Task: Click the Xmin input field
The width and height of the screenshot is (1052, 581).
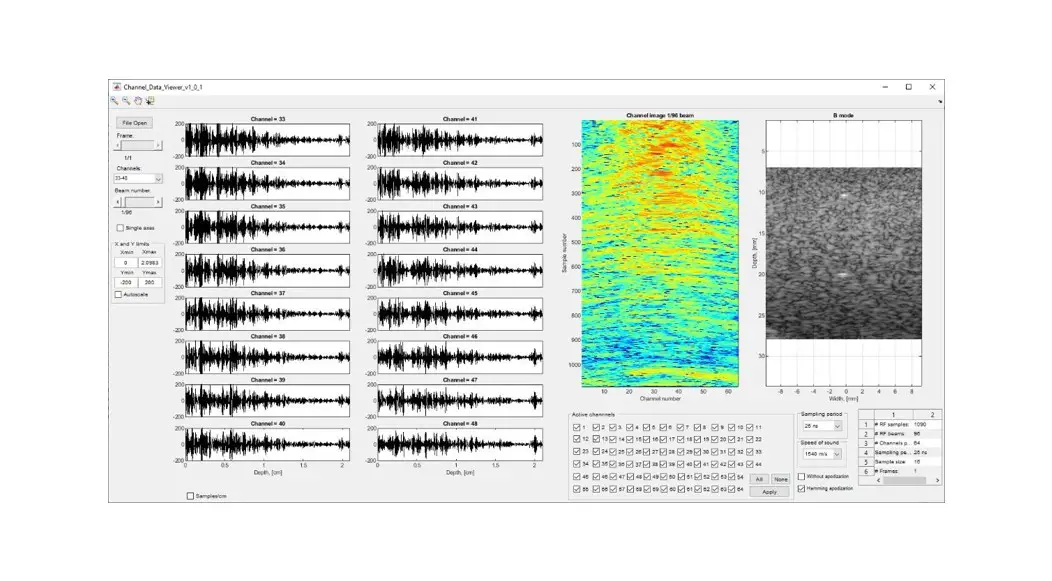Action: click(126, 263)
